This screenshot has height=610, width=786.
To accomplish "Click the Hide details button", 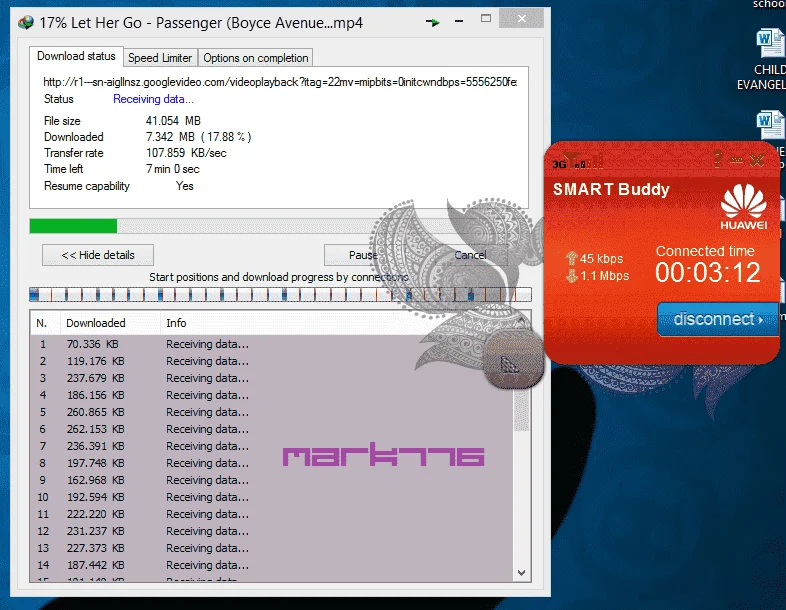I will (98, 255).
